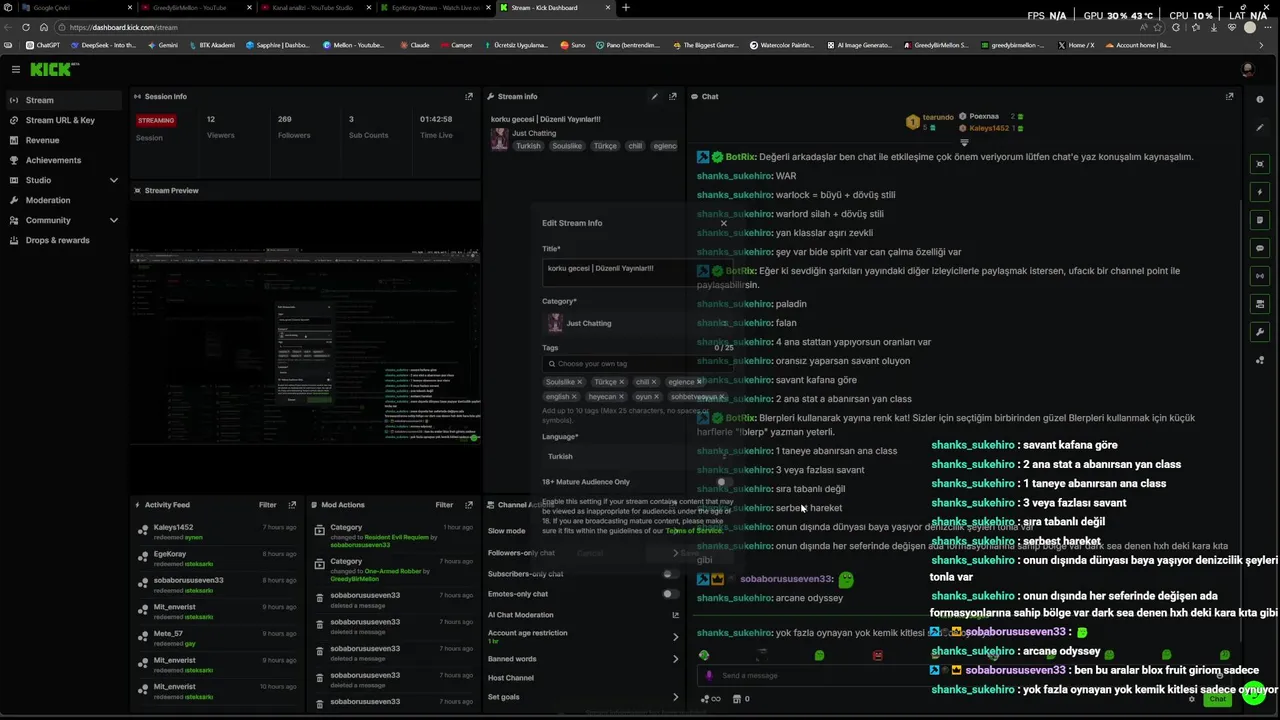Click the green Chat send button
The image size is (1280, 720).
pos(1217,699)
